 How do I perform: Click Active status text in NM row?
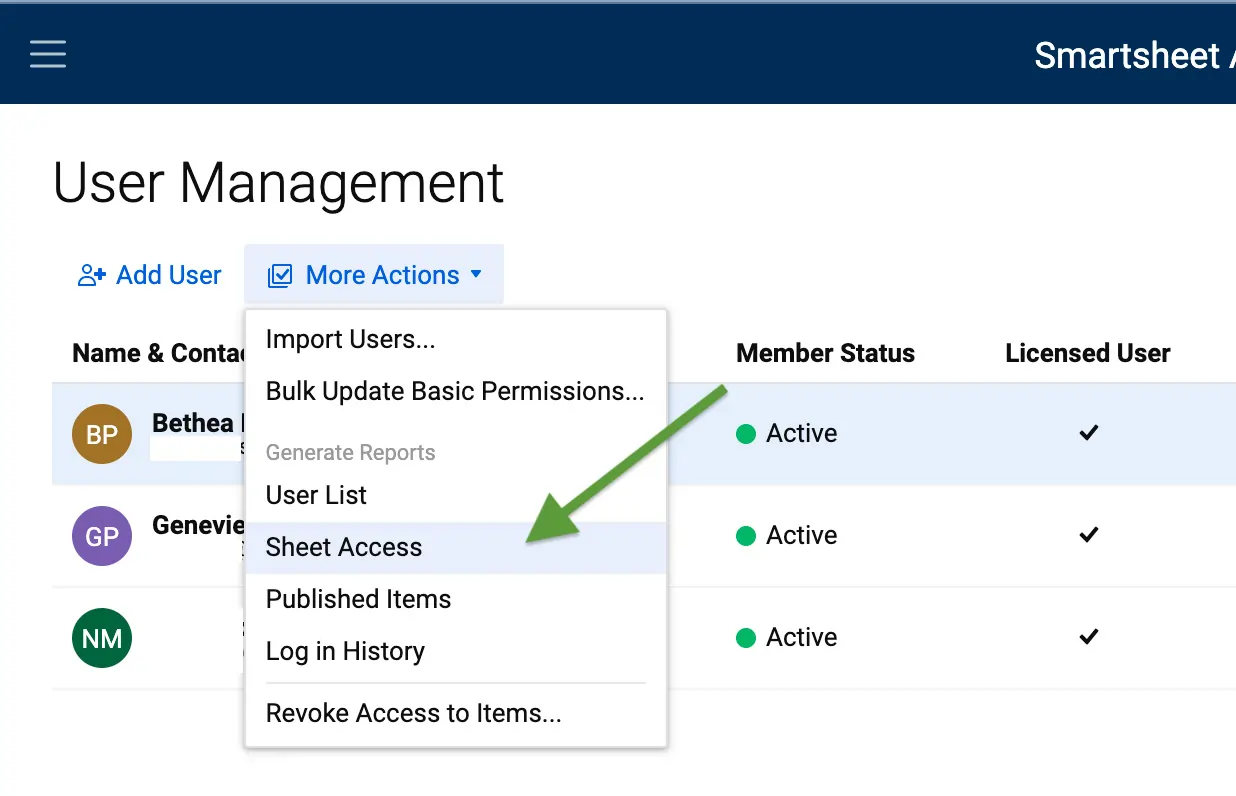pyautogui.click(x=802, y=638)
